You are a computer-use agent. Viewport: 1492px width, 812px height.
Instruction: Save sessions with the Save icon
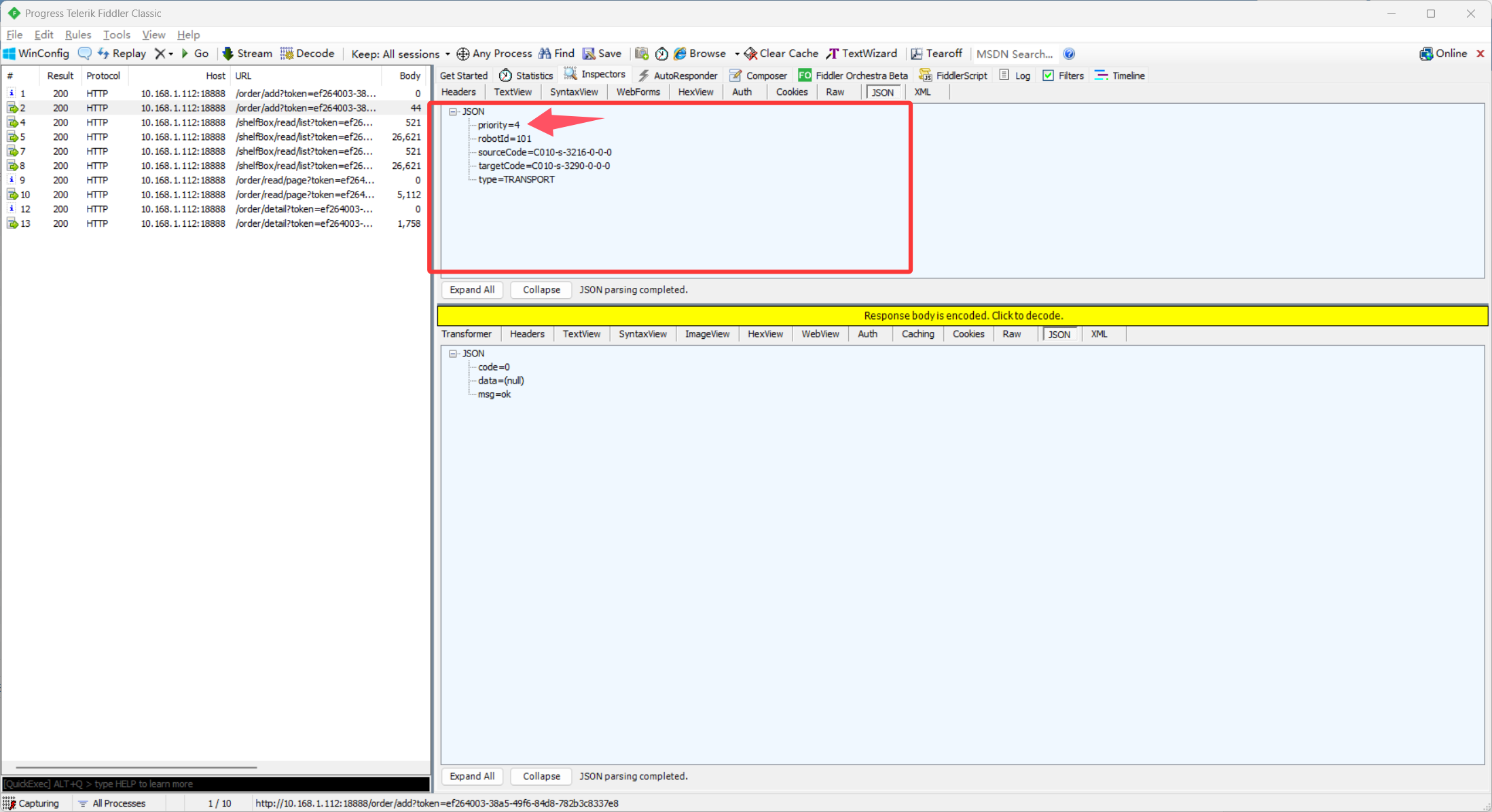click(602, 54)
